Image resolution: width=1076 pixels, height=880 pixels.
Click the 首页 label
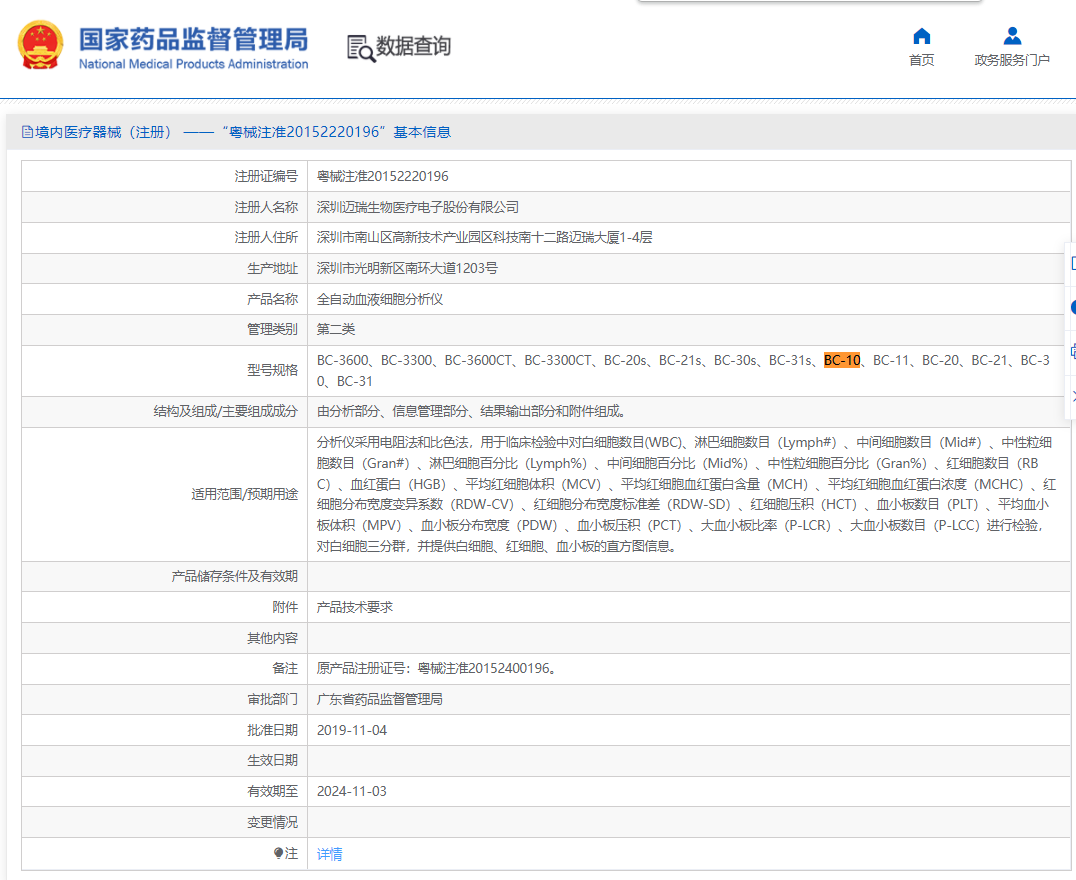click(922, 60)
